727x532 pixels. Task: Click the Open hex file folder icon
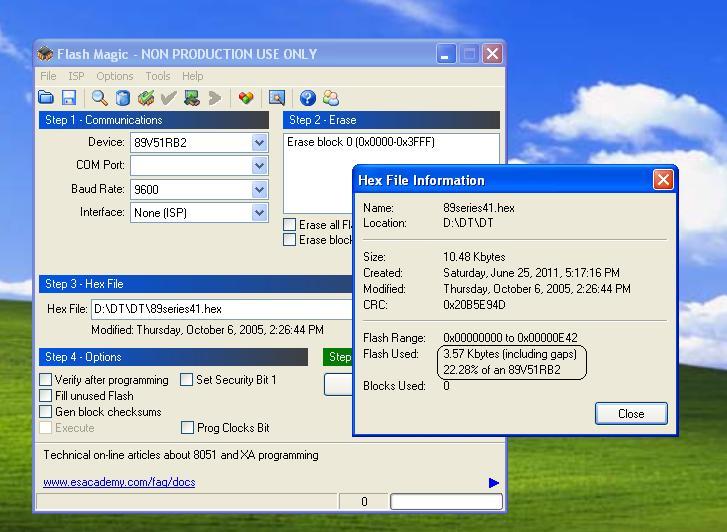tap(46, 98)
